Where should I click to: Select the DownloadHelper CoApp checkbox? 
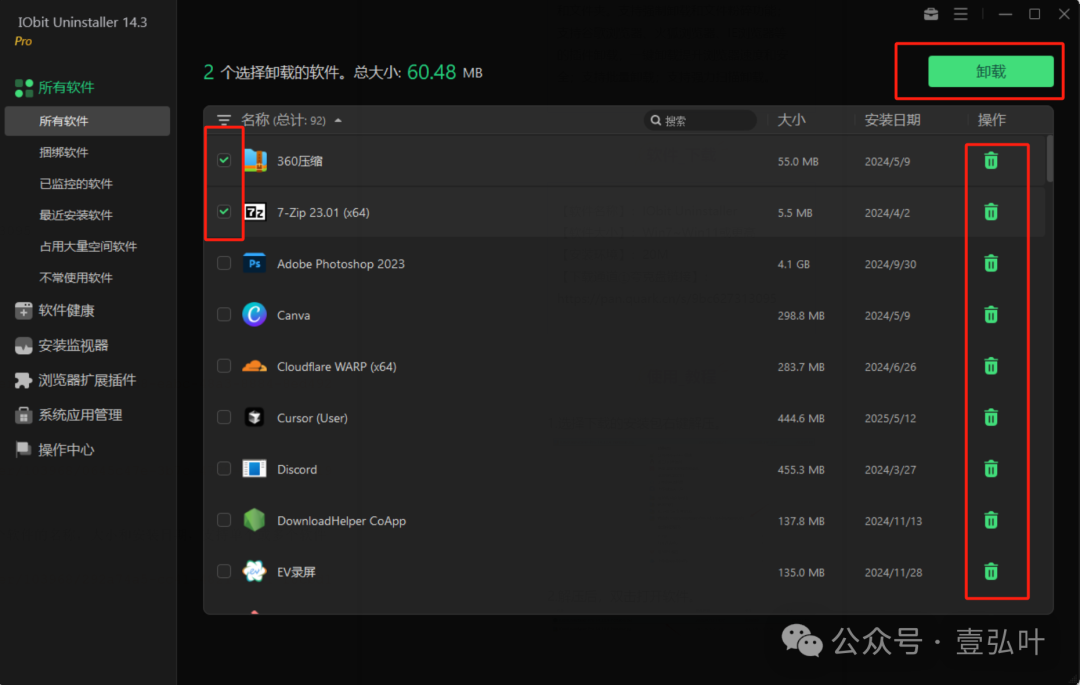(224, 520)
